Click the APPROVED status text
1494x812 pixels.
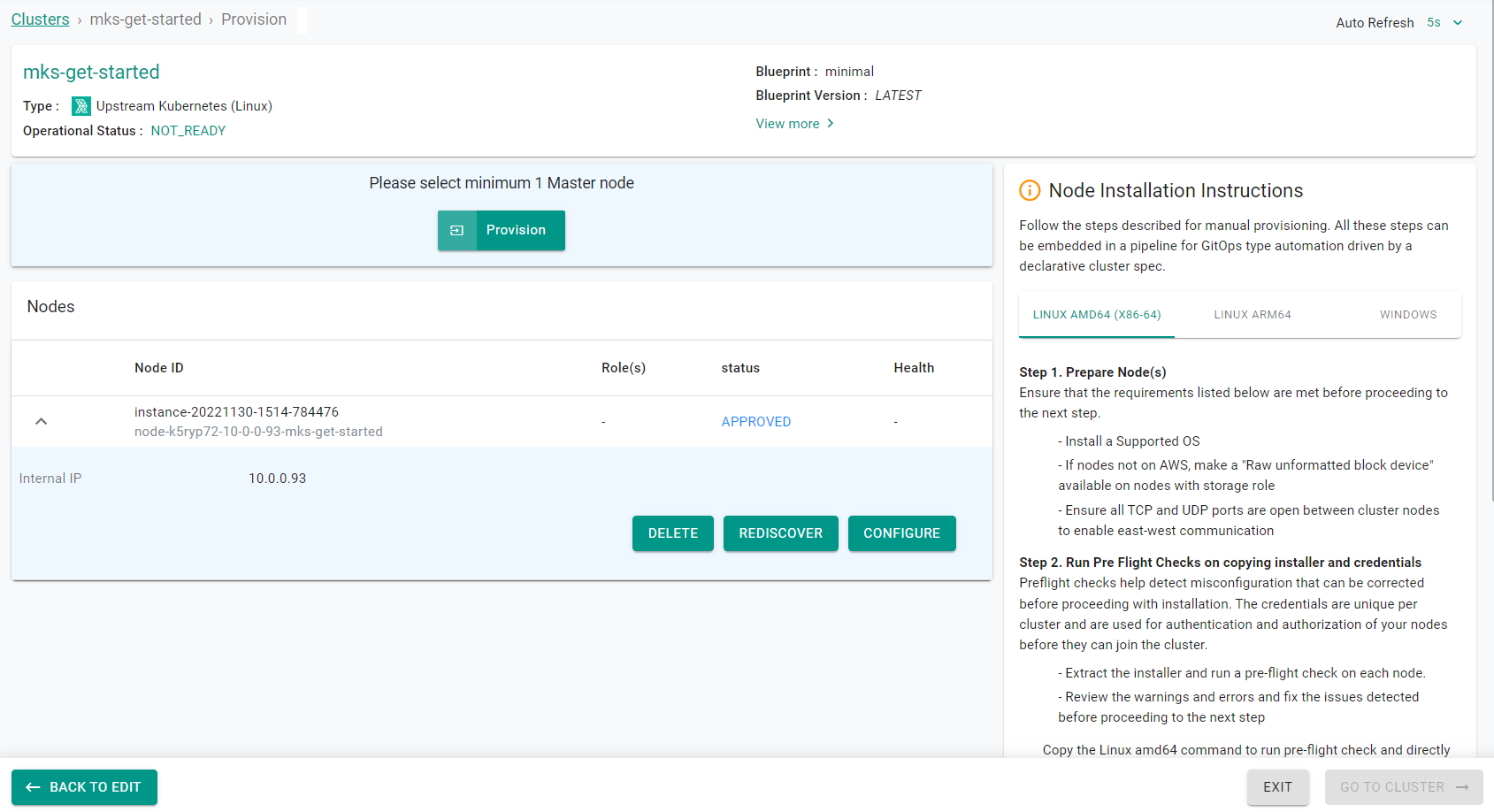point(756,422)
